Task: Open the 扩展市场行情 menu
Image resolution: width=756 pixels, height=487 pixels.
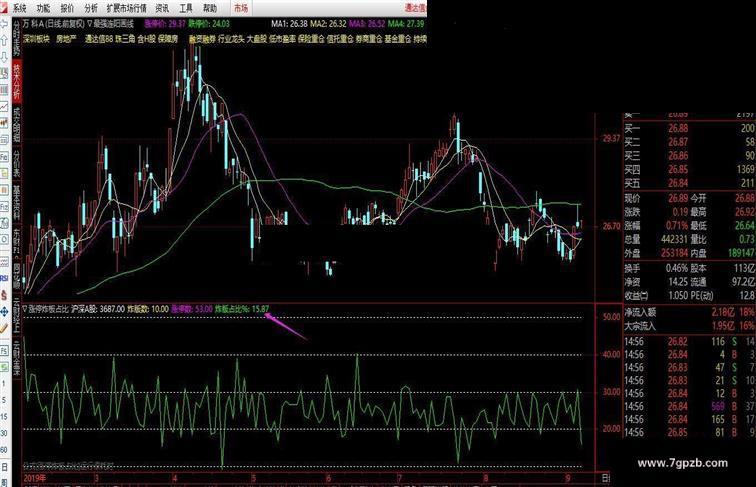Action: tap(126, 8)
